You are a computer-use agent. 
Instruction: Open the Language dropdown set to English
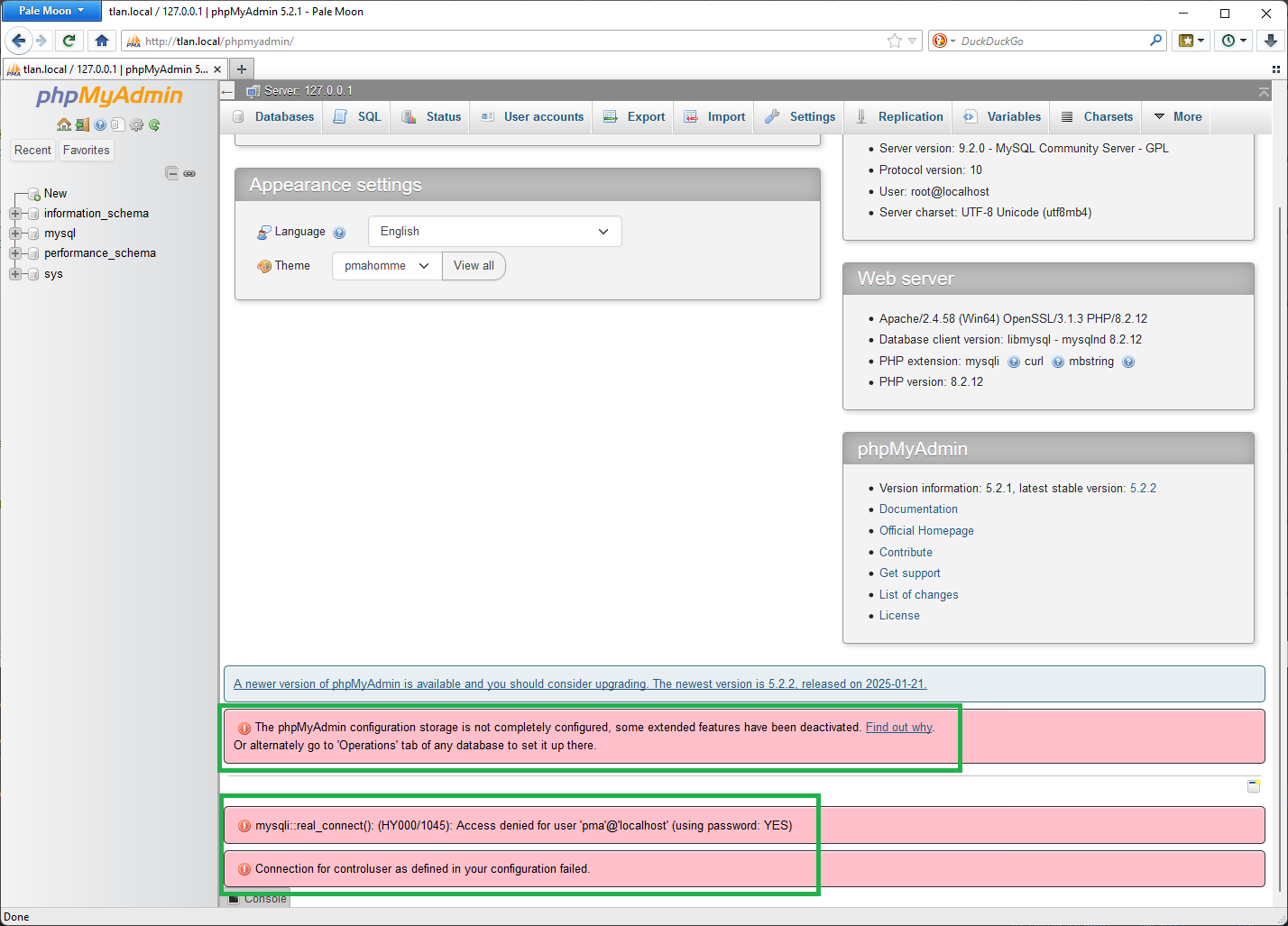(x=495, y=232)
